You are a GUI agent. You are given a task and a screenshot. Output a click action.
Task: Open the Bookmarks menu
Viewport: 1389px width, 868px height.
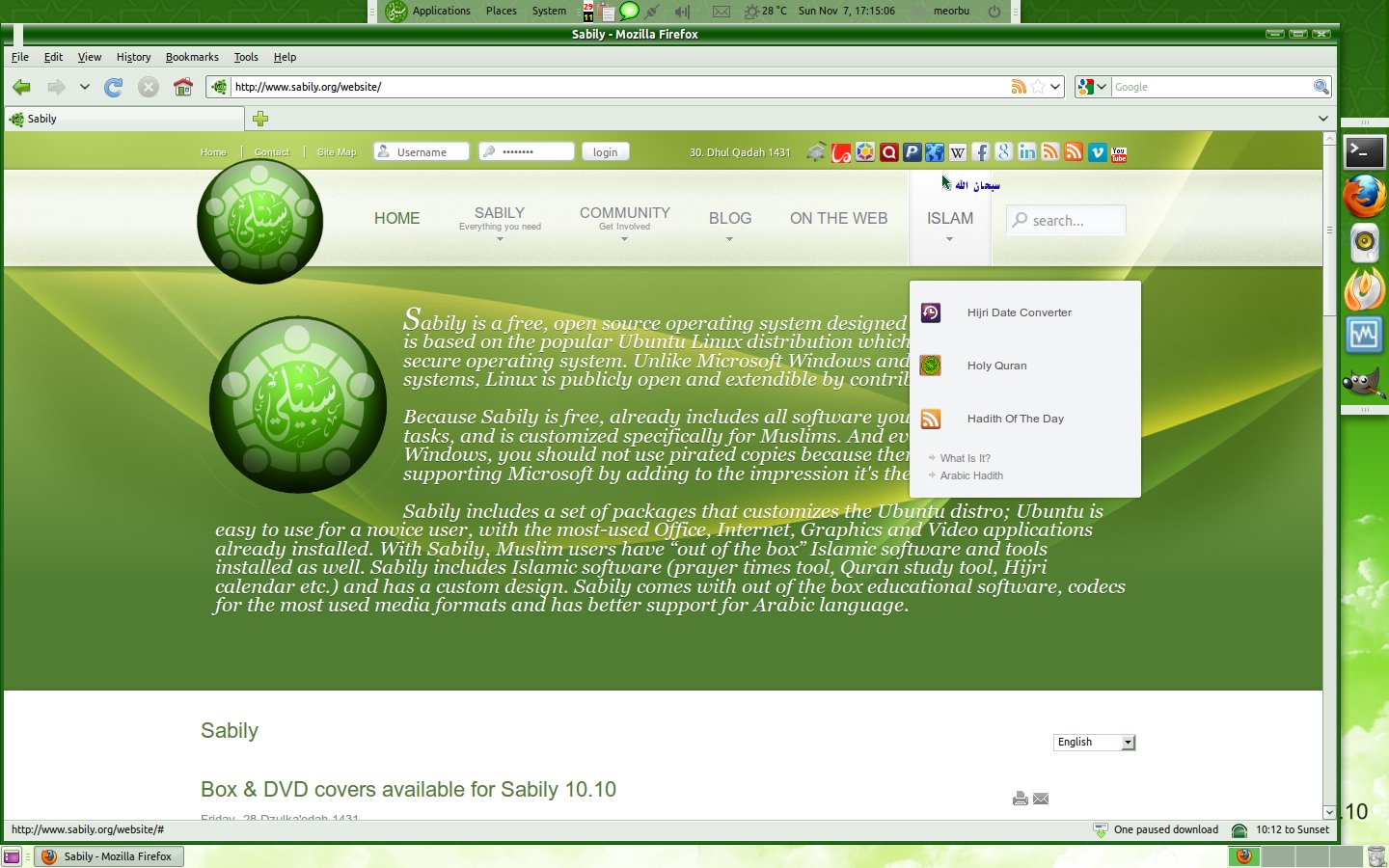(x=192, y=57)
